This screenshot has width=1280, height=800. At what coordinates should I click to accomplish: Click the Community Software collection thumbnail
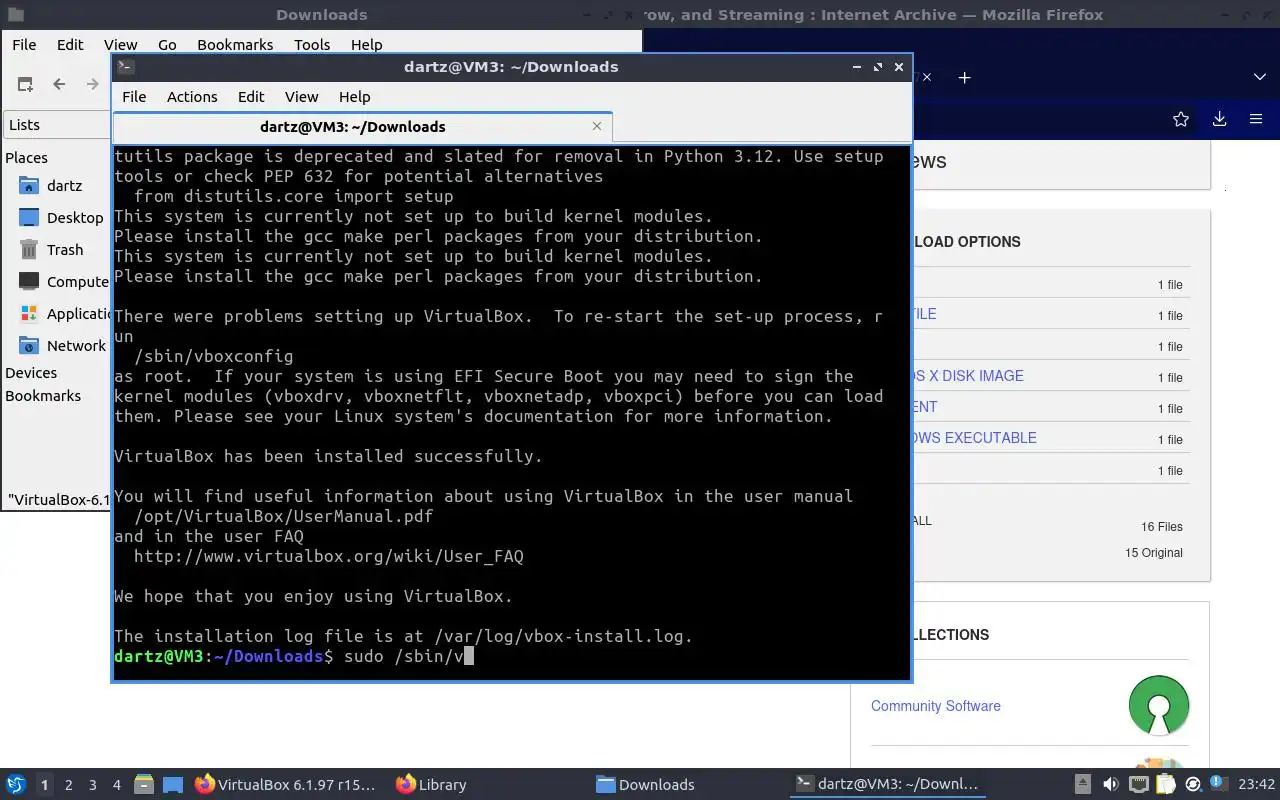click(1158, 705)
